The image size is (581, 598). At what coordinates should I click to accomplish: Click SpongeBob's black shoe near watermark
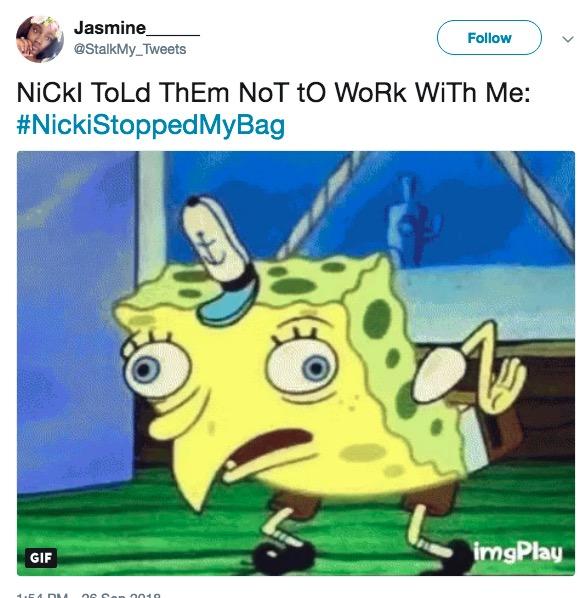click(454, 555)
